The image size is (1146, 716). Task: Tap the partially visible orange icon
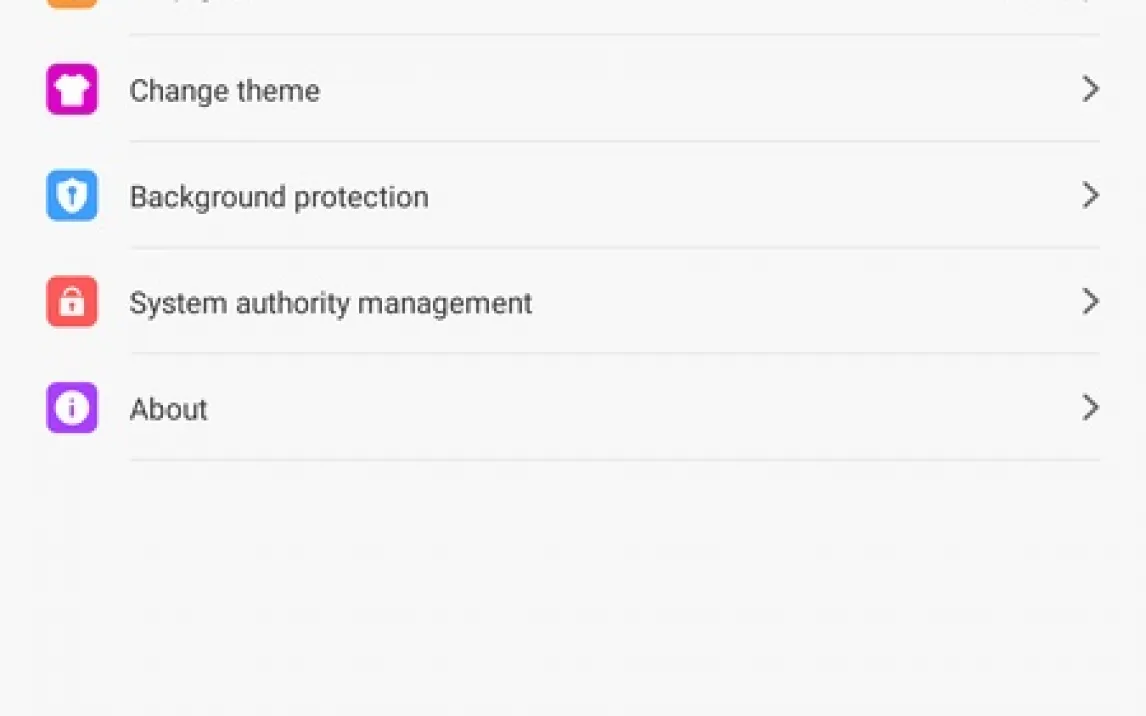pos(72,3)
